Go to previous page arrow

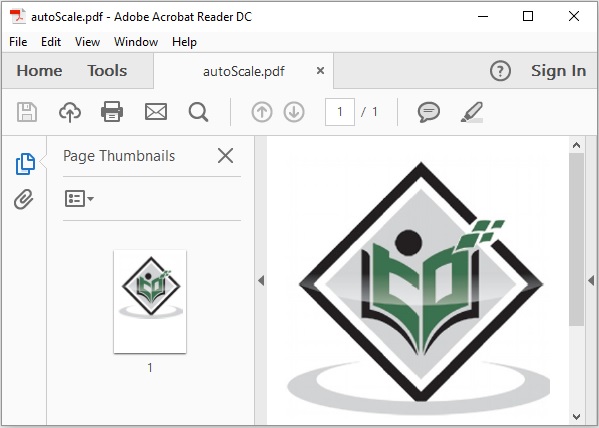262,112
